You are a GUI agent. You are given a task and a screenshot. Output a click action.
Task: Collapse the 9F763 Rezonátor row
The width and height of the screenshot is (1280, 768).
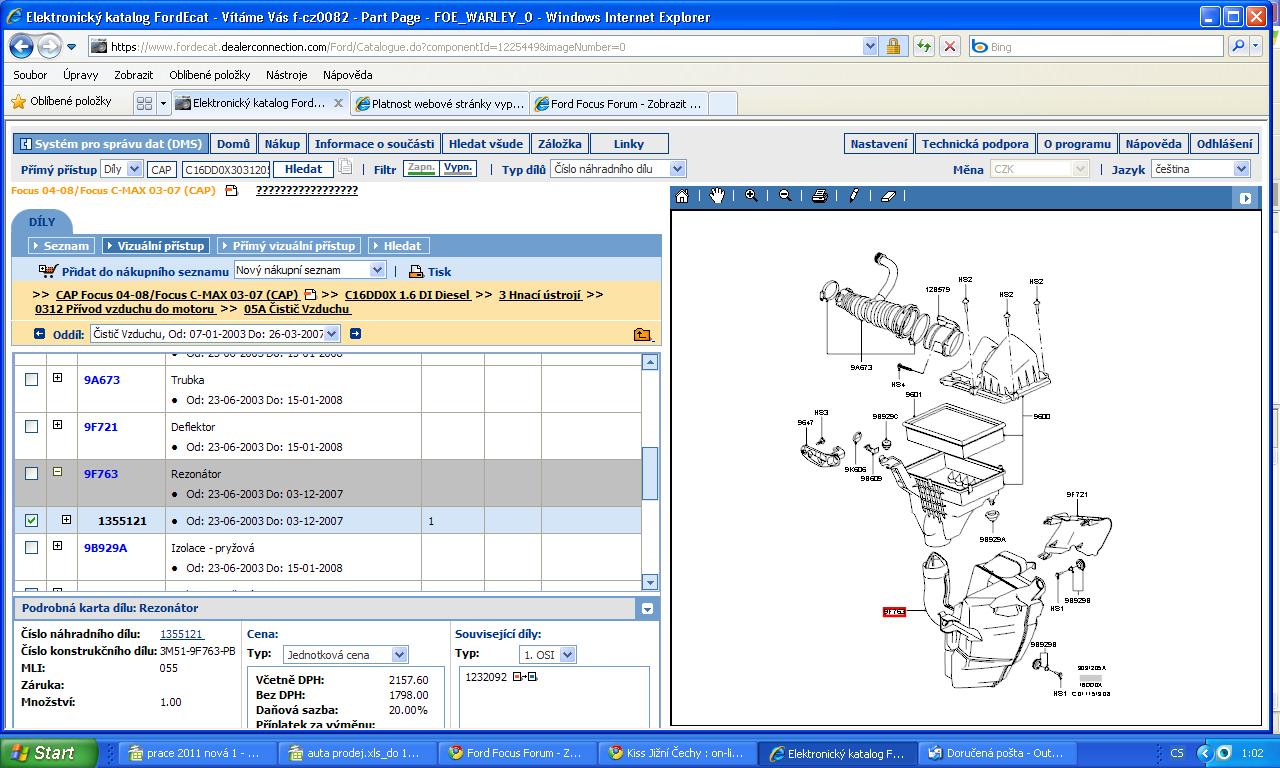pyautogui.click(x=57, y=472)
